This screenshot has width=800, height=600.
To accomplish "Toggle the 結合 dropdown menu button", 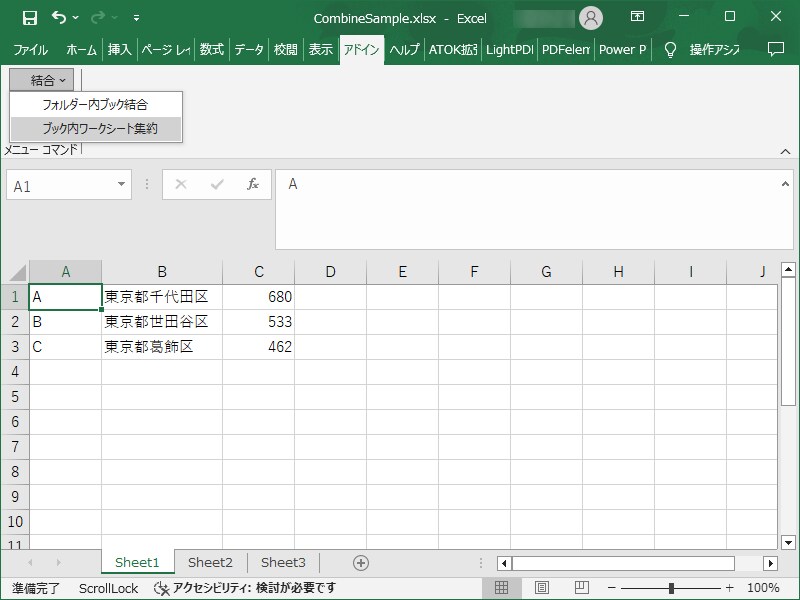I will tap(42, 80).
